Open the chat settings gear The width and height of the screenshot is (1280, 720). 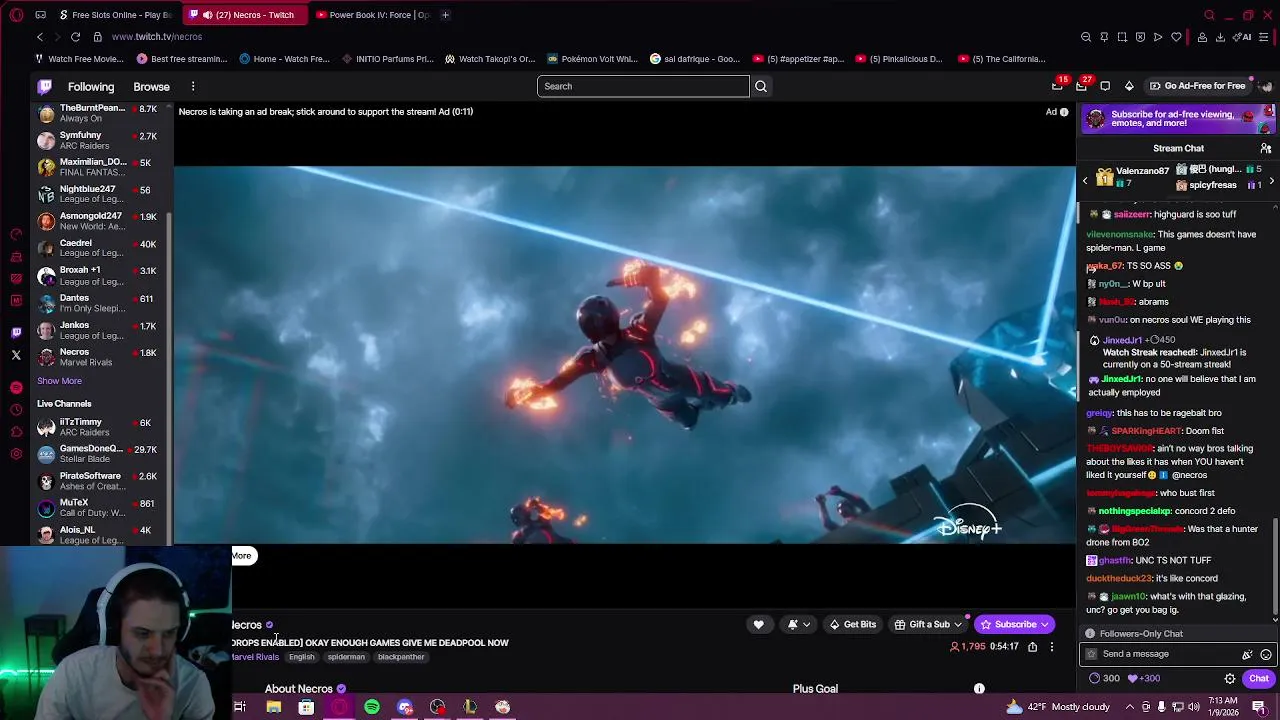coord(1230,679)
